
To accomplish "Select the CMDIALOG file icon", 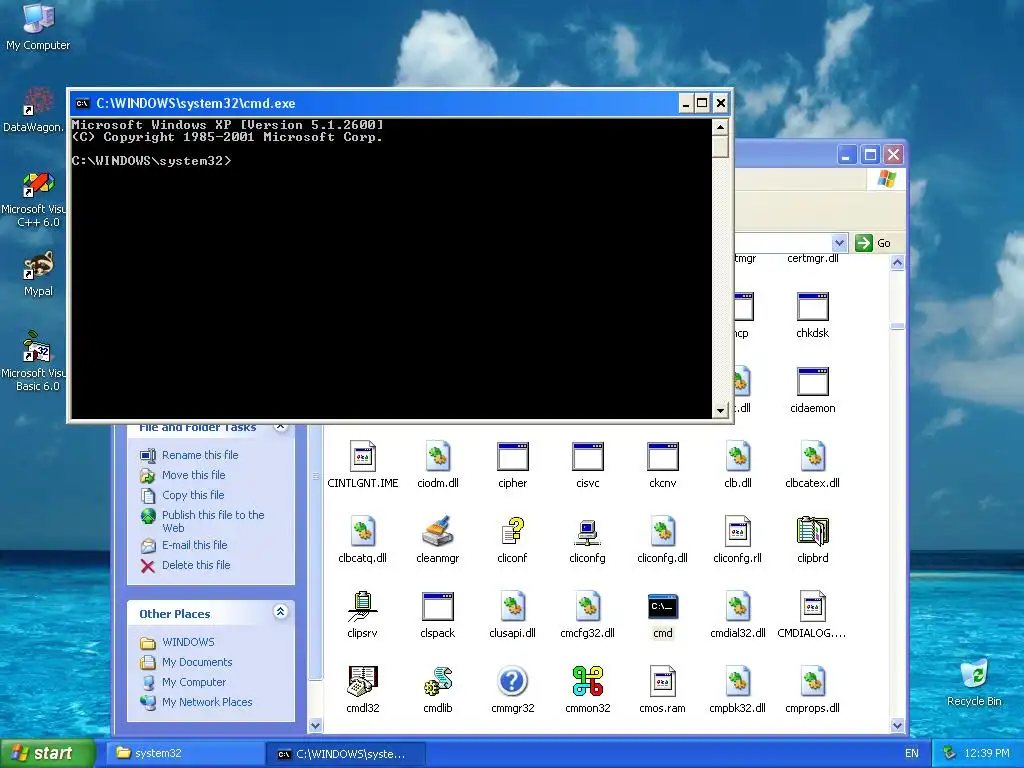I will coord(812,607).
